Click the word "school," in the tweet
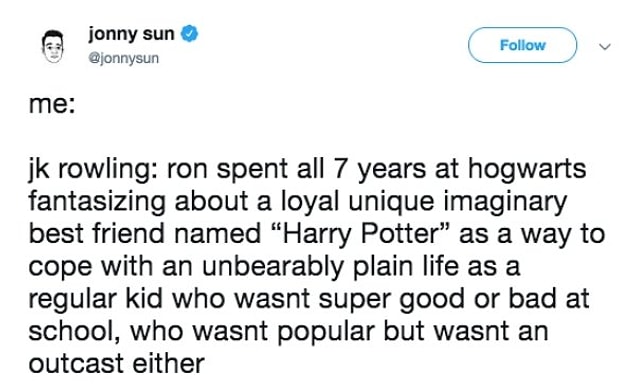Screen dimensions: 635x385 click(74, 332)
